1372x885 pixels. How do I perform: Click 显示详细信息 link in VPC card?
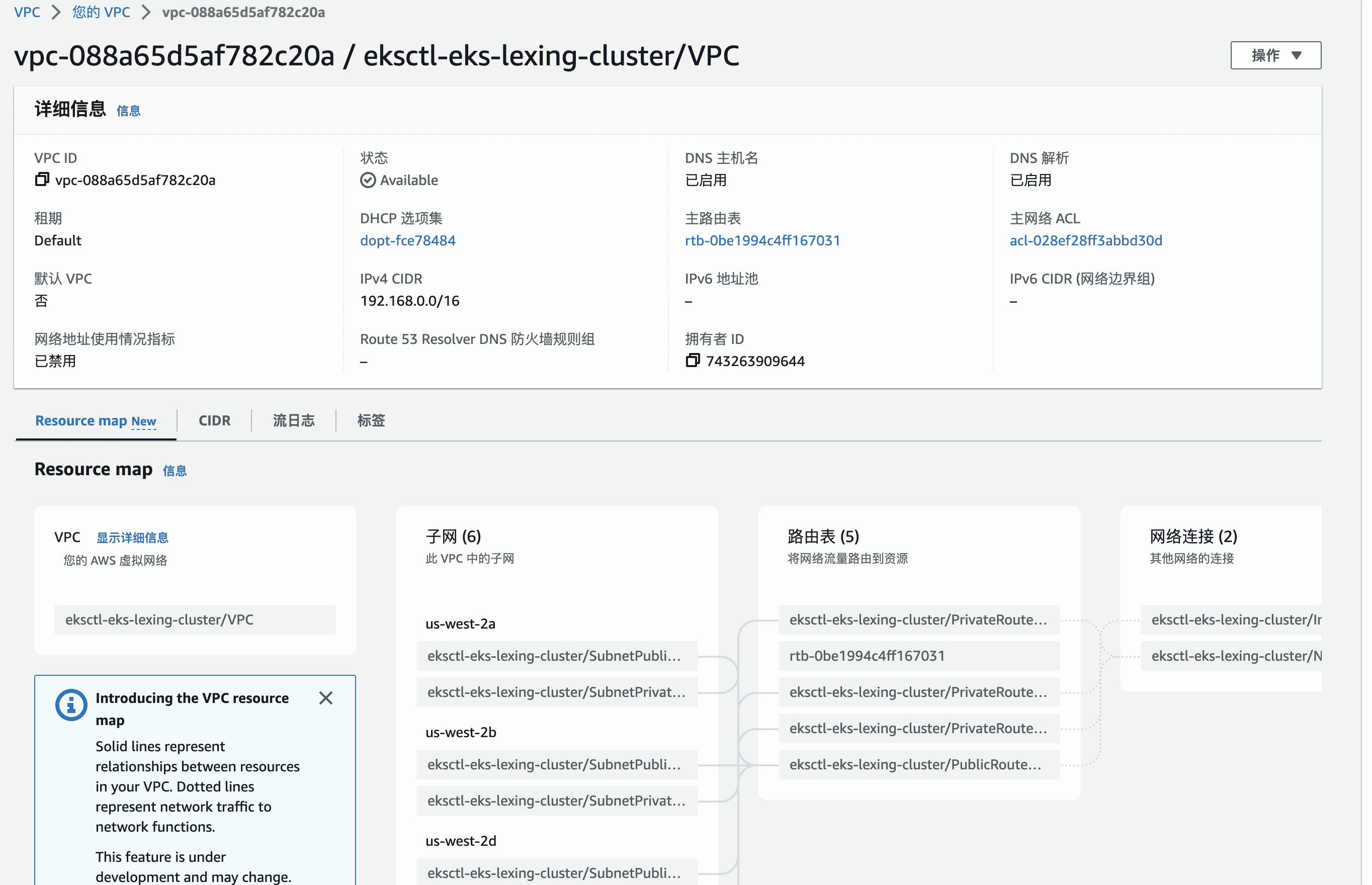[x=132, y=538]
